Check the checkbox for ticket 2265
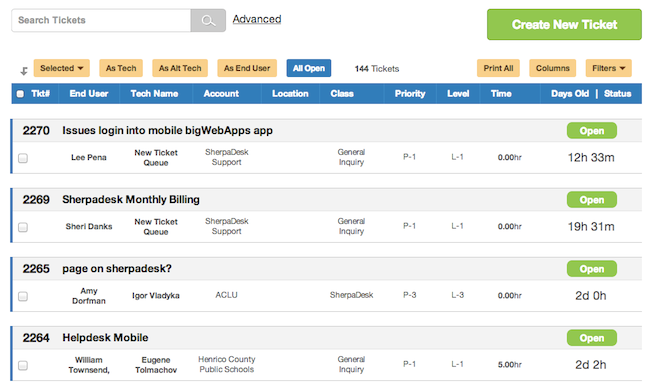 coord(23,296)
